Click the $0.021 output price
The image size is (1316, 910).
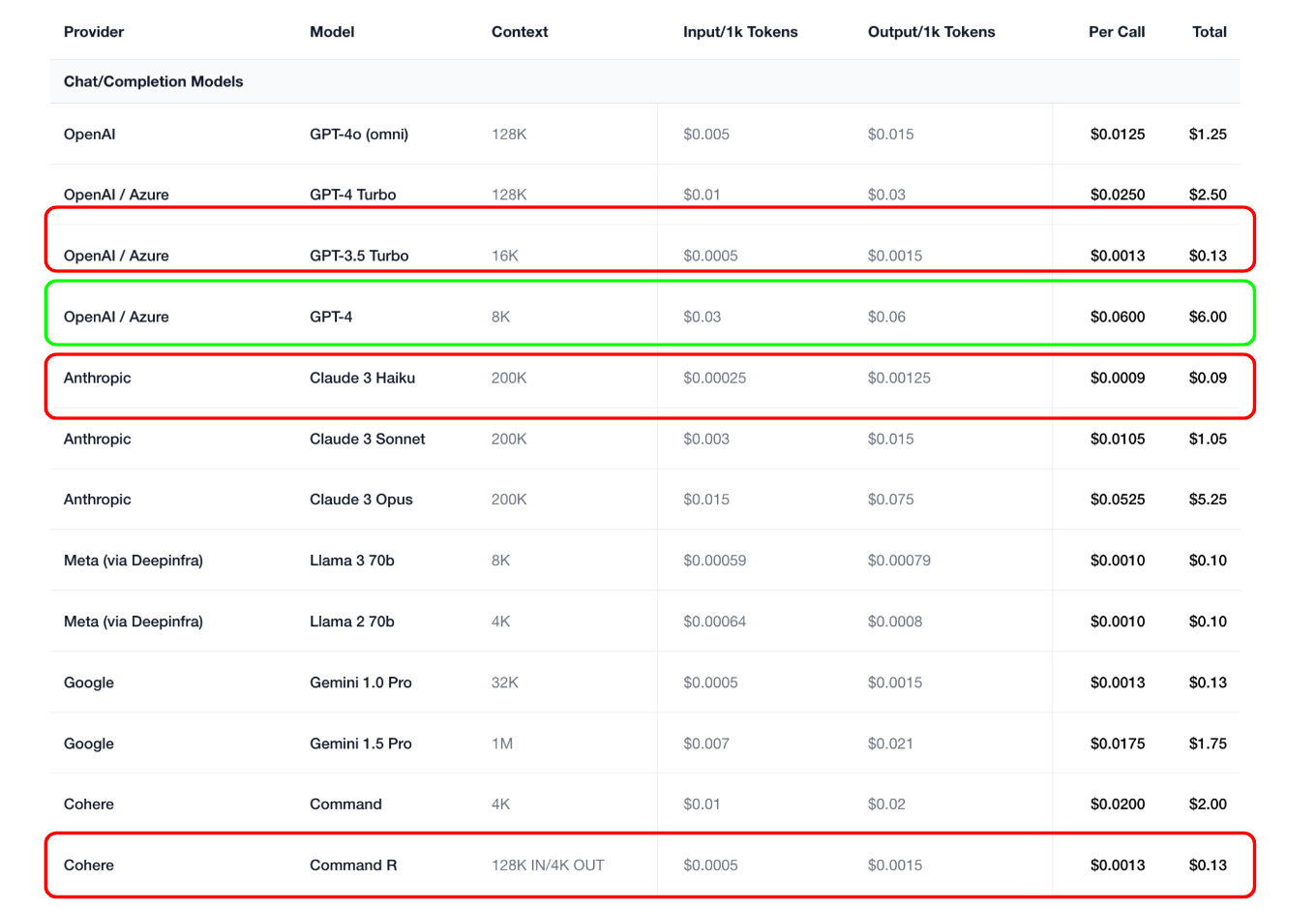(x=891, y=743)
